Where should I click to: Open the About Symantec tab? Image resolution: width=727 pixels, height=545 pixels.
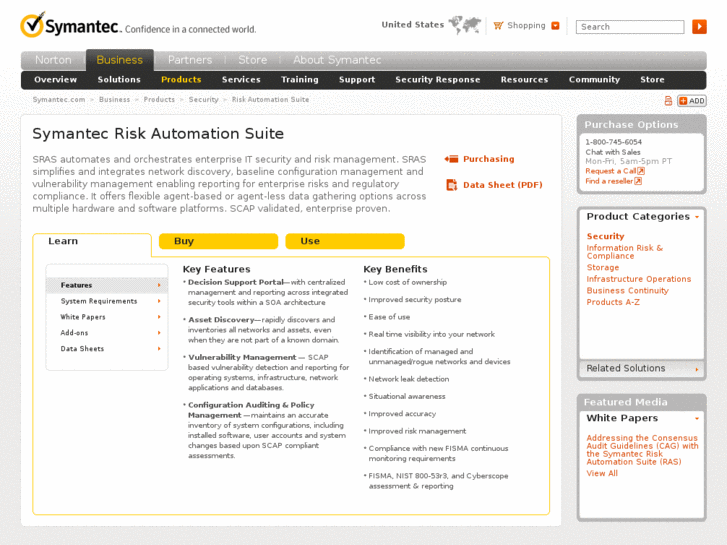337,60
